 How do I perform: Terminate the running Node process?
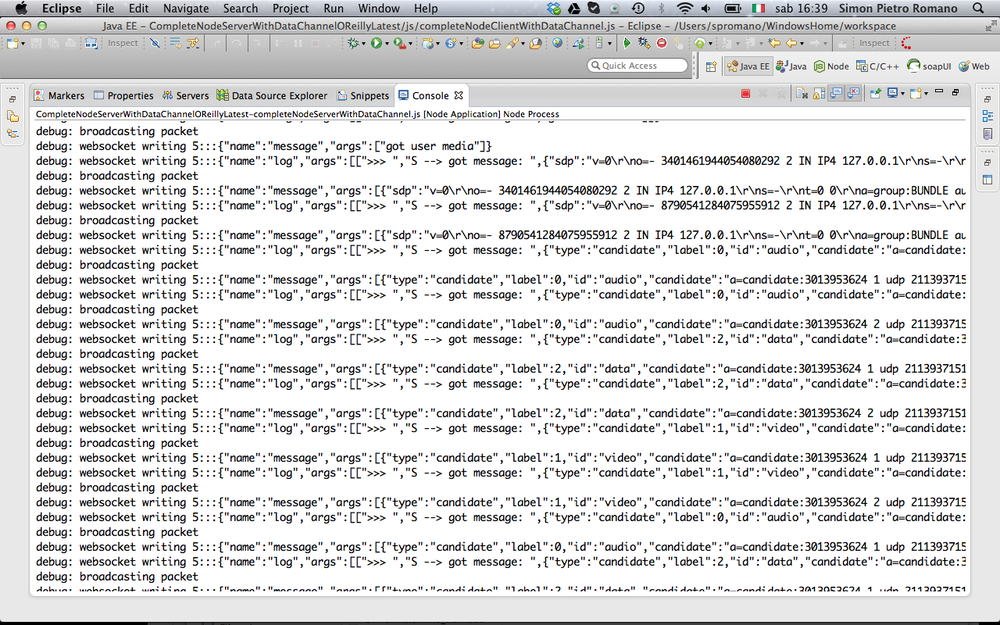746,95
